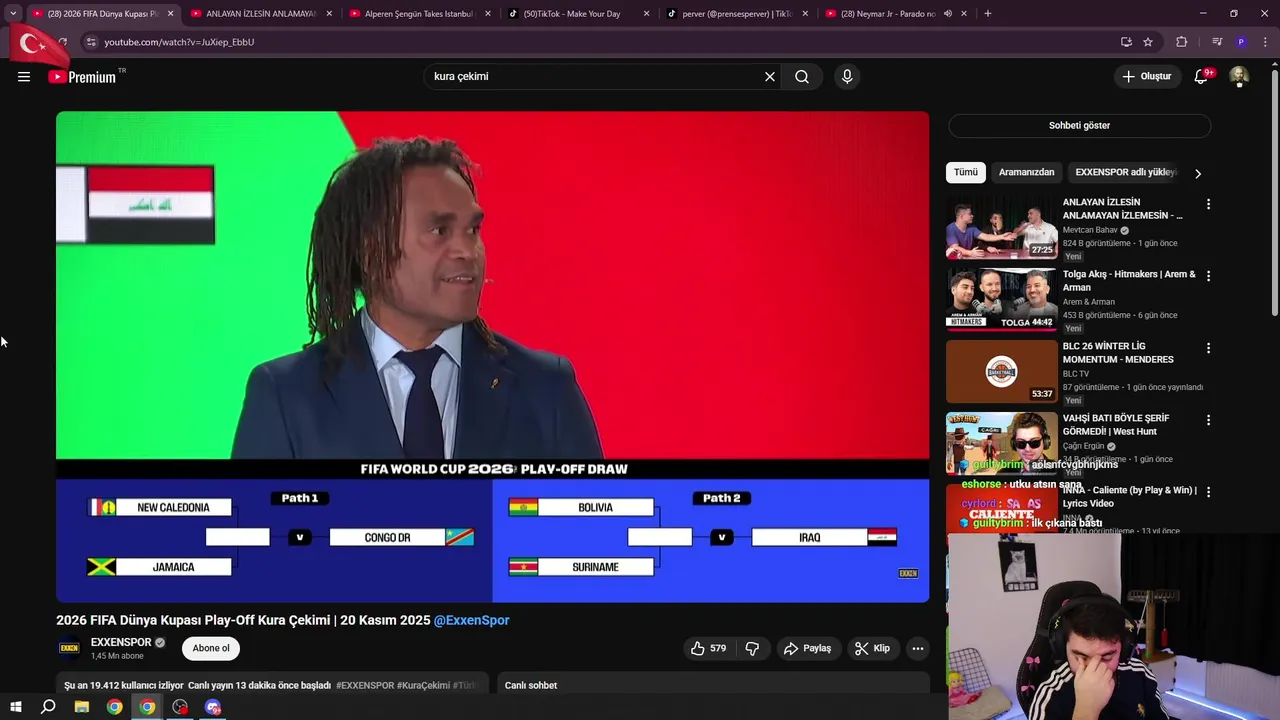
Task: Clear the search box with the X icon
Action: click(770, 76)
